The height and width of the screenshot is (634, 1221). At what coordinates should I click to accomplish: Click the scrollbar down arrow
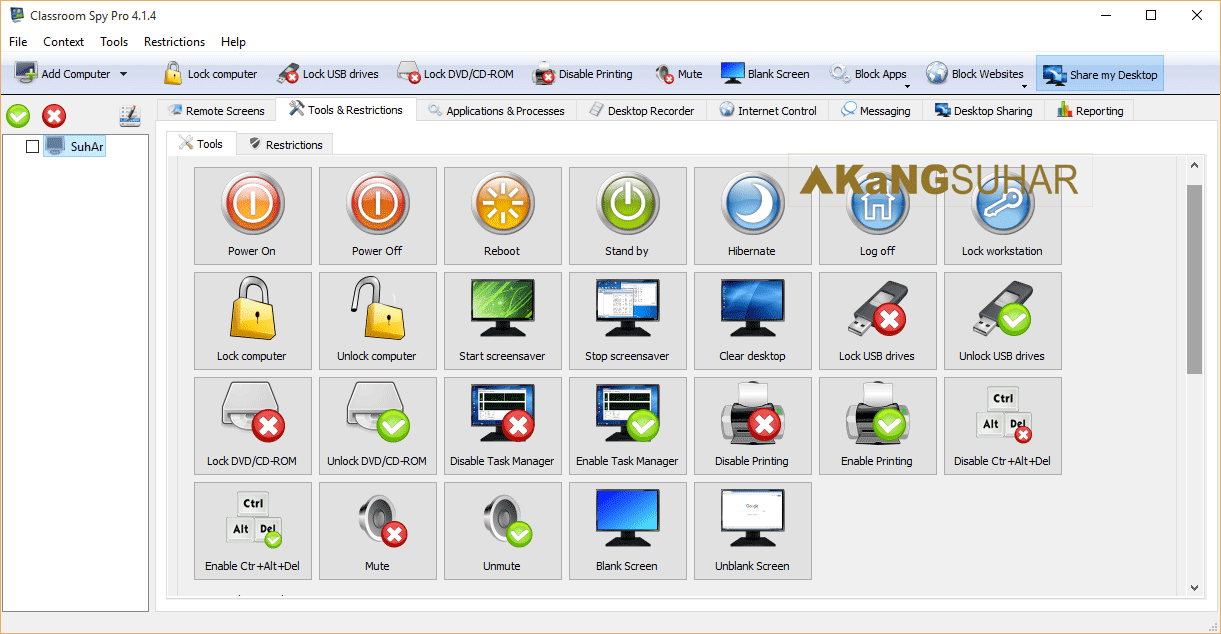tap(1194, 588)
